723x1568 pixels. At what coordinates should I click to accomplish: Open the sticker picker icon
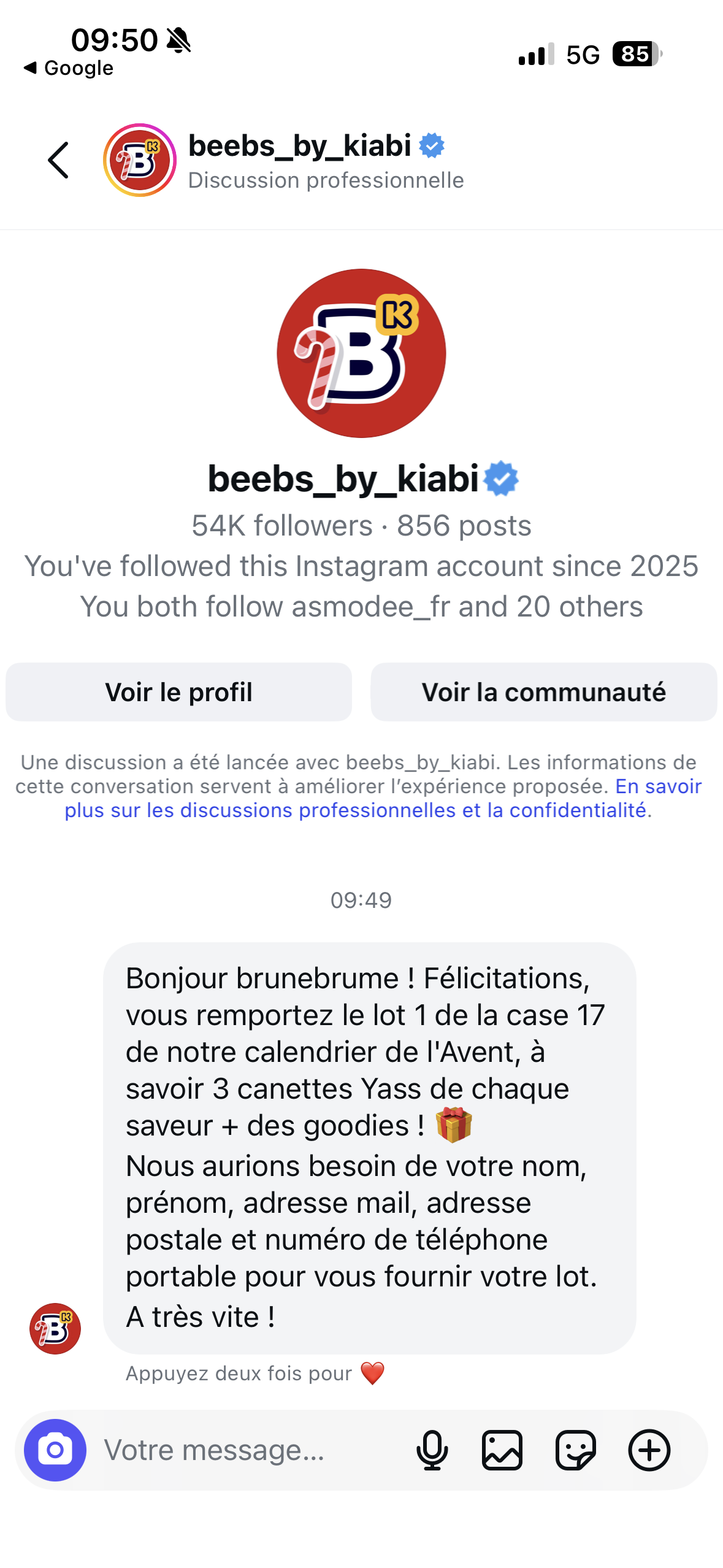click(x=575, y=1450)
